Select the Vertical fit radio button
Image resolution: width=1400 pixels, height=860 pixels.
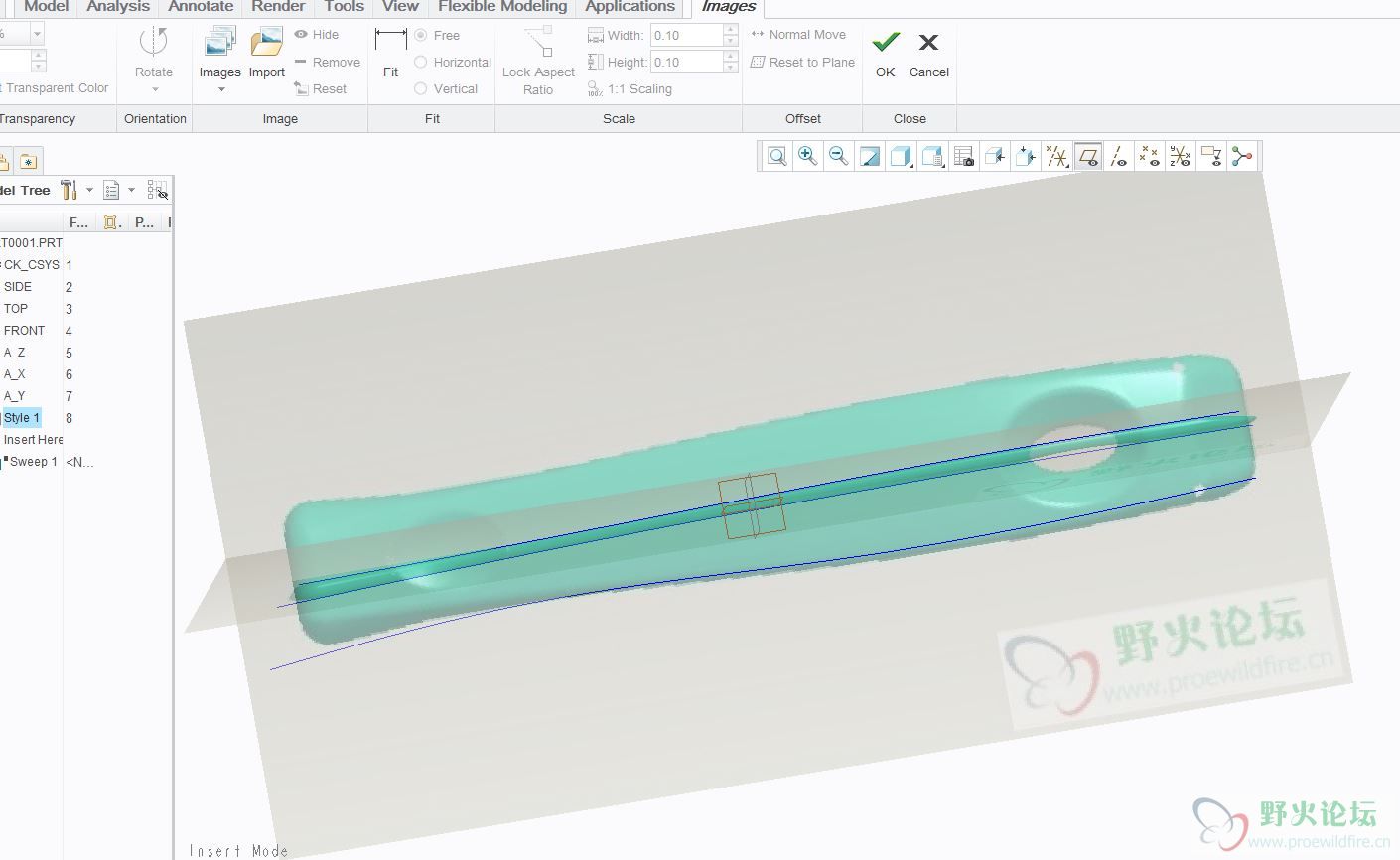(x=421, y=88)
